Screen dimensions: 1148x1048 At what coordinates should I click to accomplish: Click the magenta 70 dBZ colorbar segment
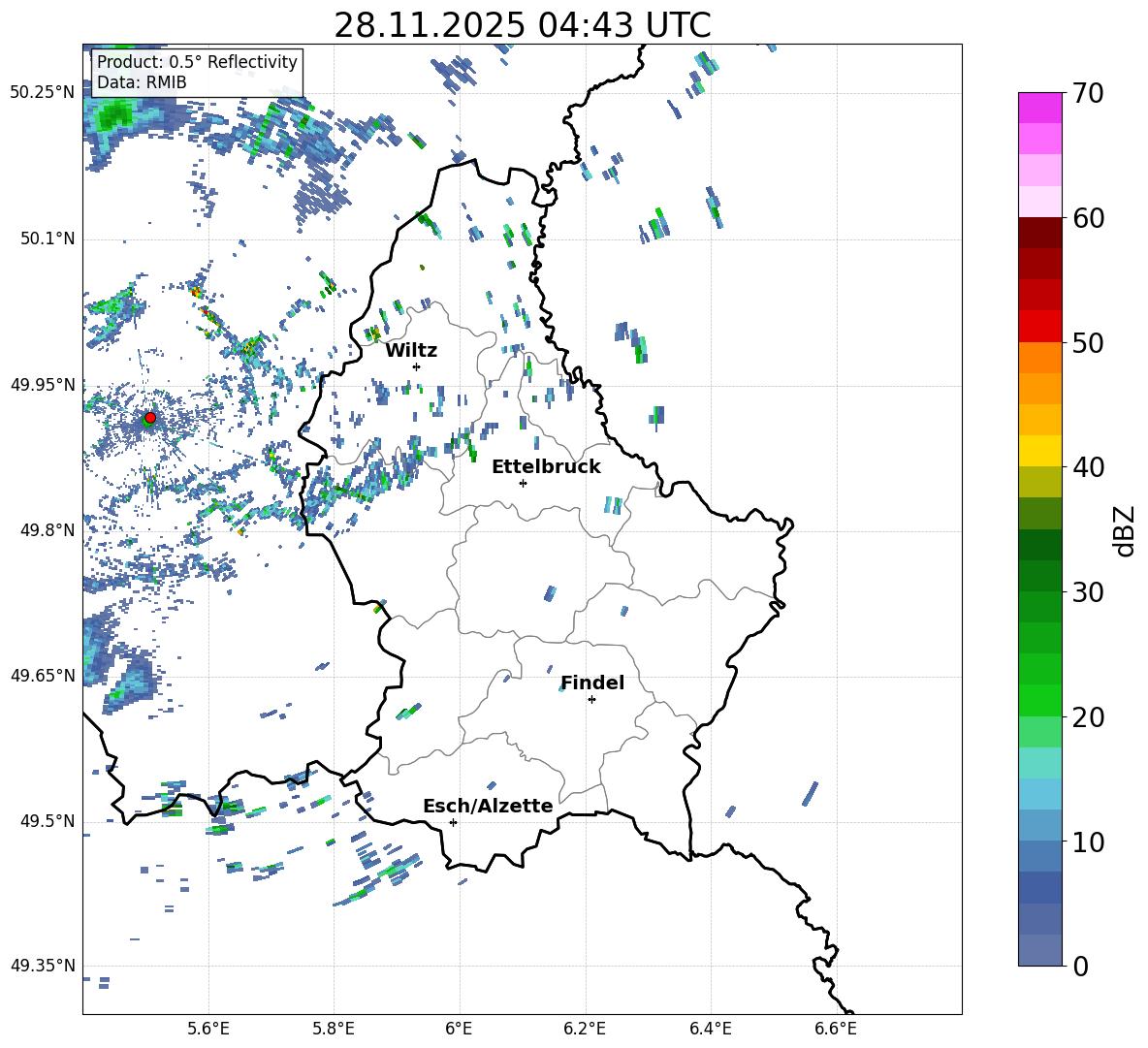point(1039,108)
